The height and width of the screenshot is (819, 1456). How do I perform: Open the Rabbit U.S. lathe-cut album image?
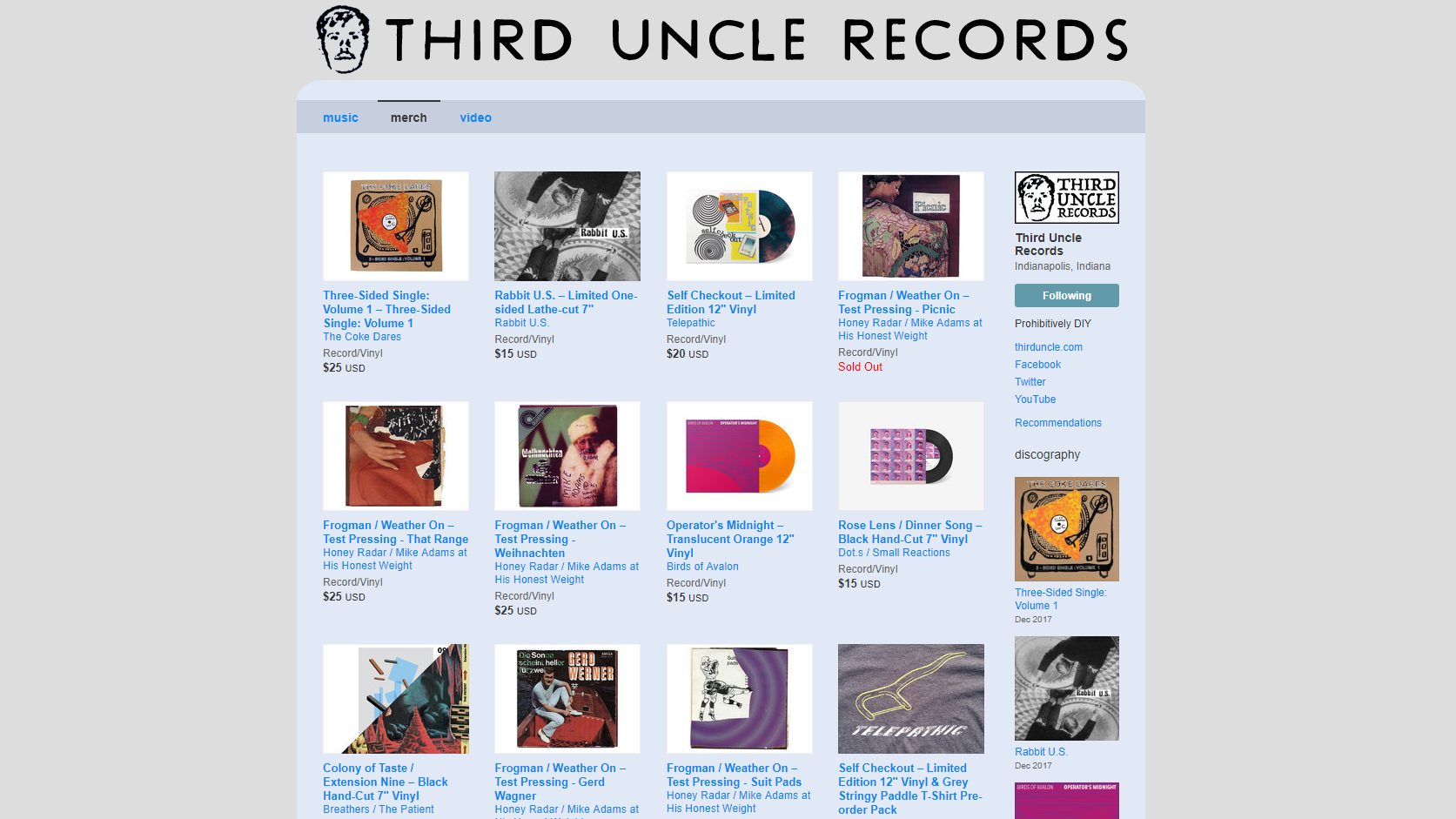click(x=567, y=226)
